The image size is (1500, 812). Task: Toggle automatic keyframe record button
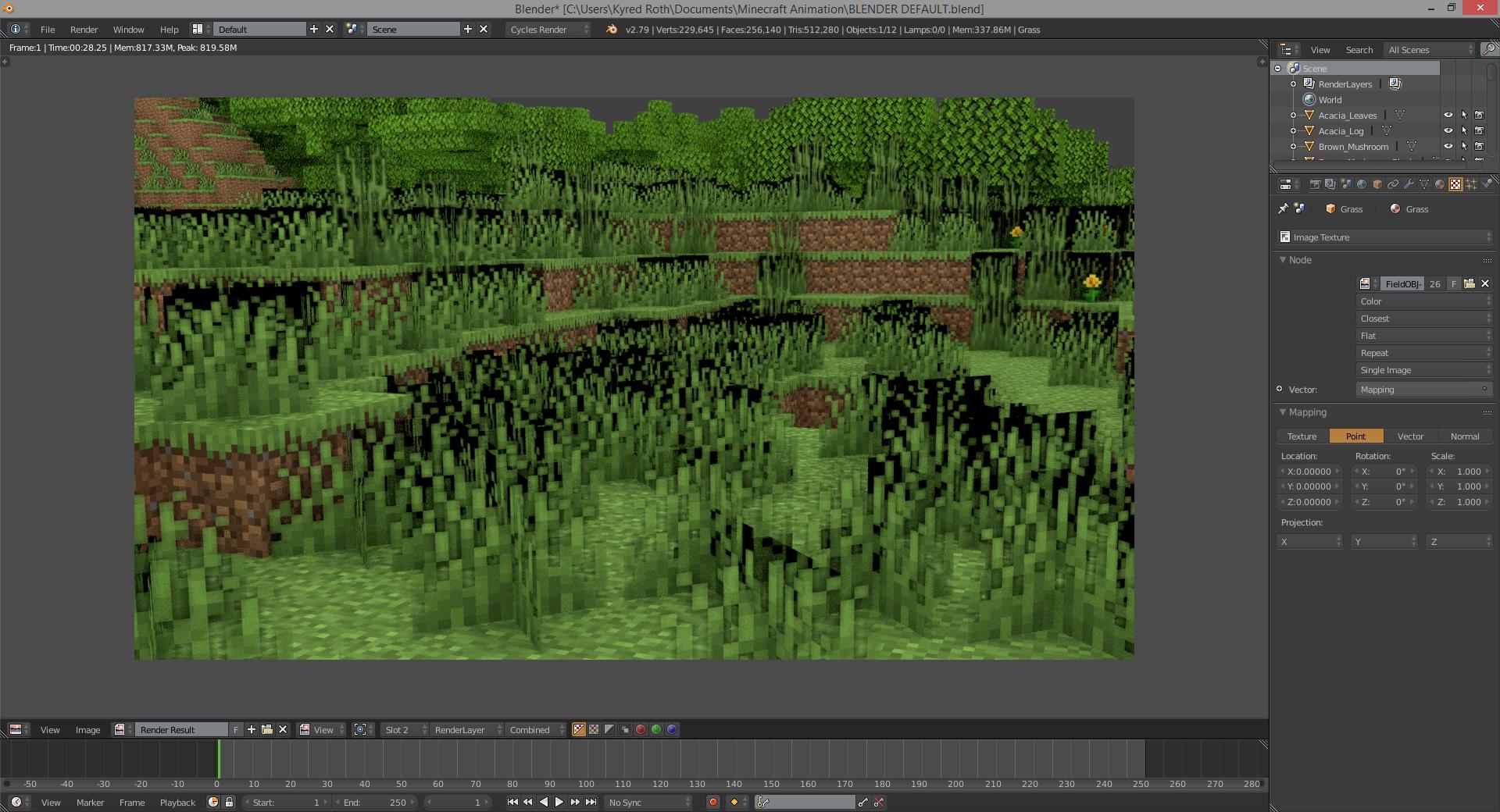click(x=712, y=802)
